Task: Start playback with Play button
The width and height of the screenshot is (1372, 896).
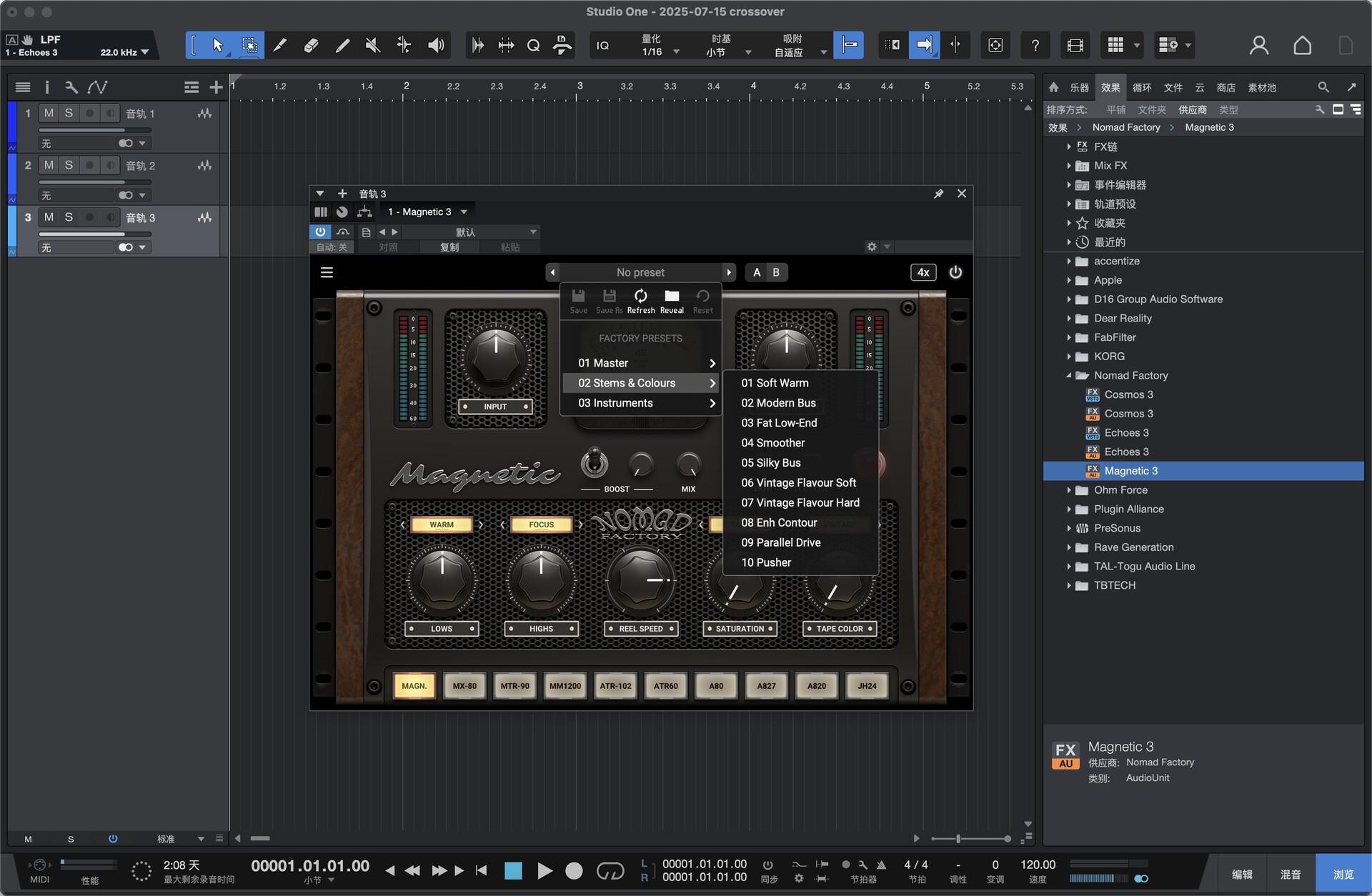Action: point(545,870)
